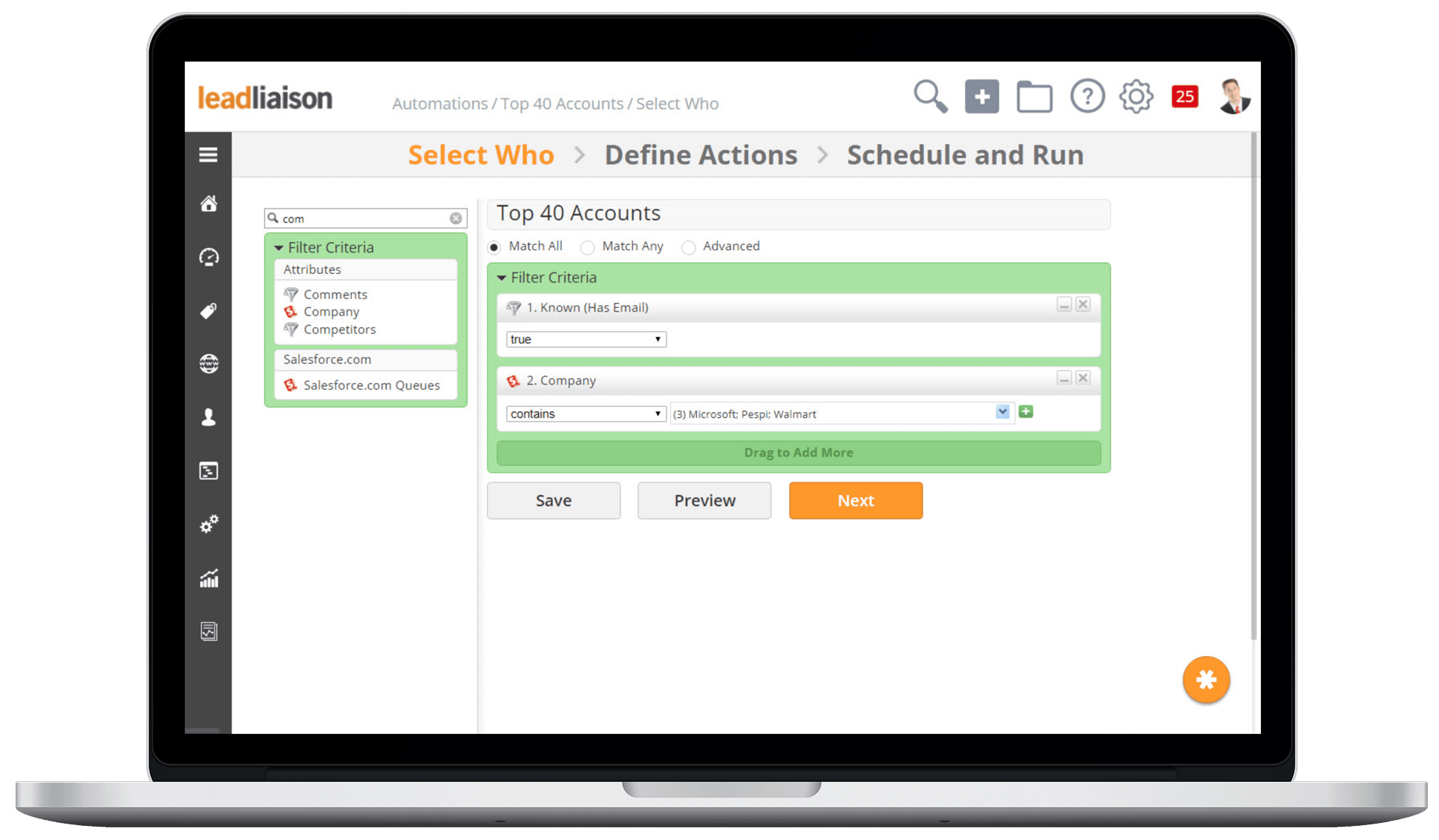Viewport: 1439px width, 840px height.
Task: Select the Match All radio button
Action: [x=494, y=247]
